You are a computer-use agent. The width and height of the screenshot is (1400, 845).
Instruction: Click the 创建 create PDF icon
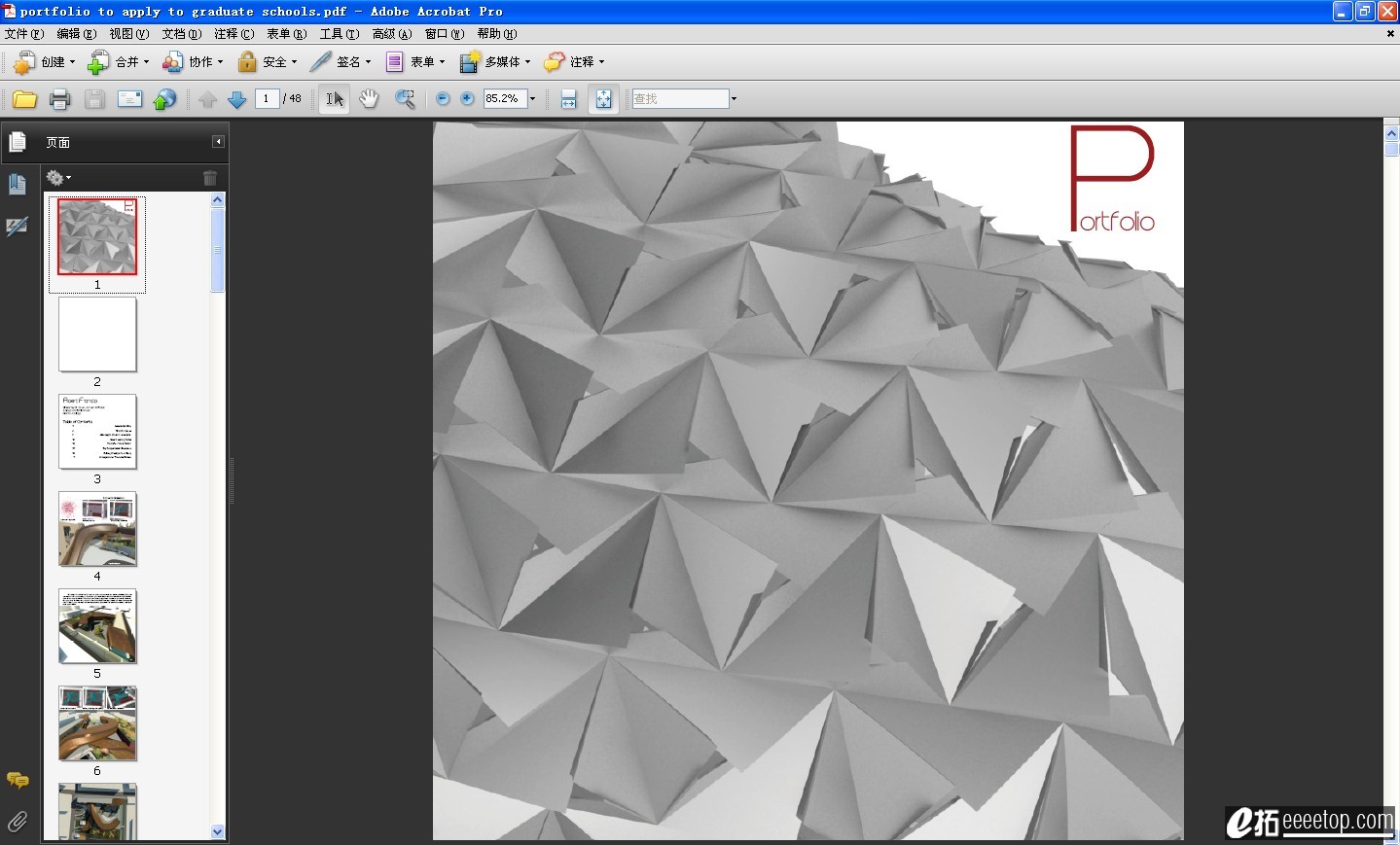click(x=24, y=62)
